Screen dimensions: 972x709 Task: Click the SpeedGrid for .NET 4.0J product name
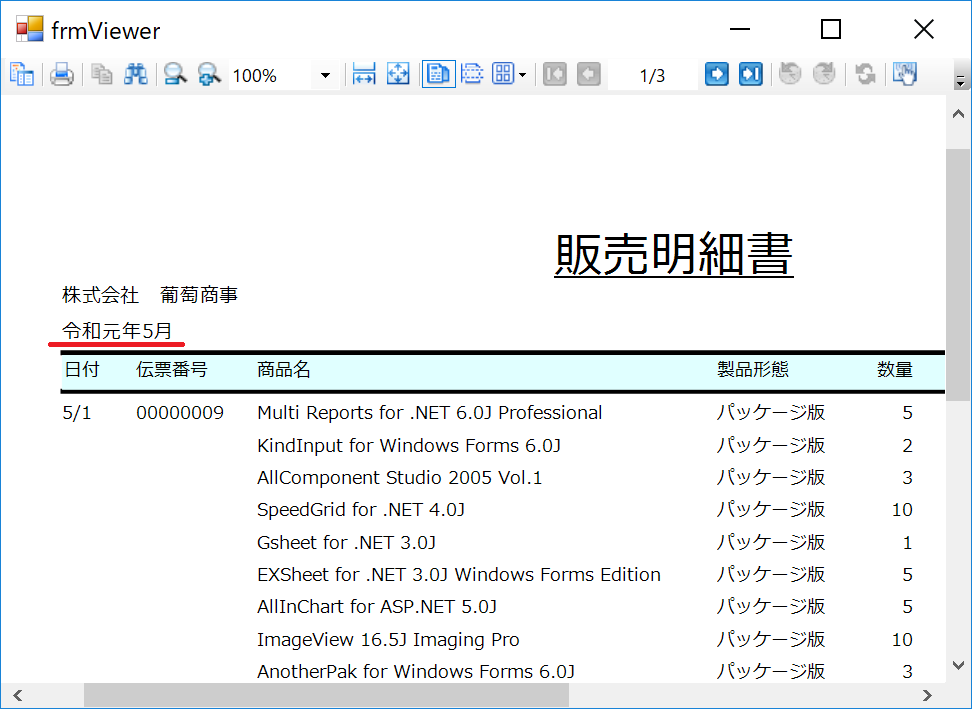pyautogui.click(x=361, y=509)
